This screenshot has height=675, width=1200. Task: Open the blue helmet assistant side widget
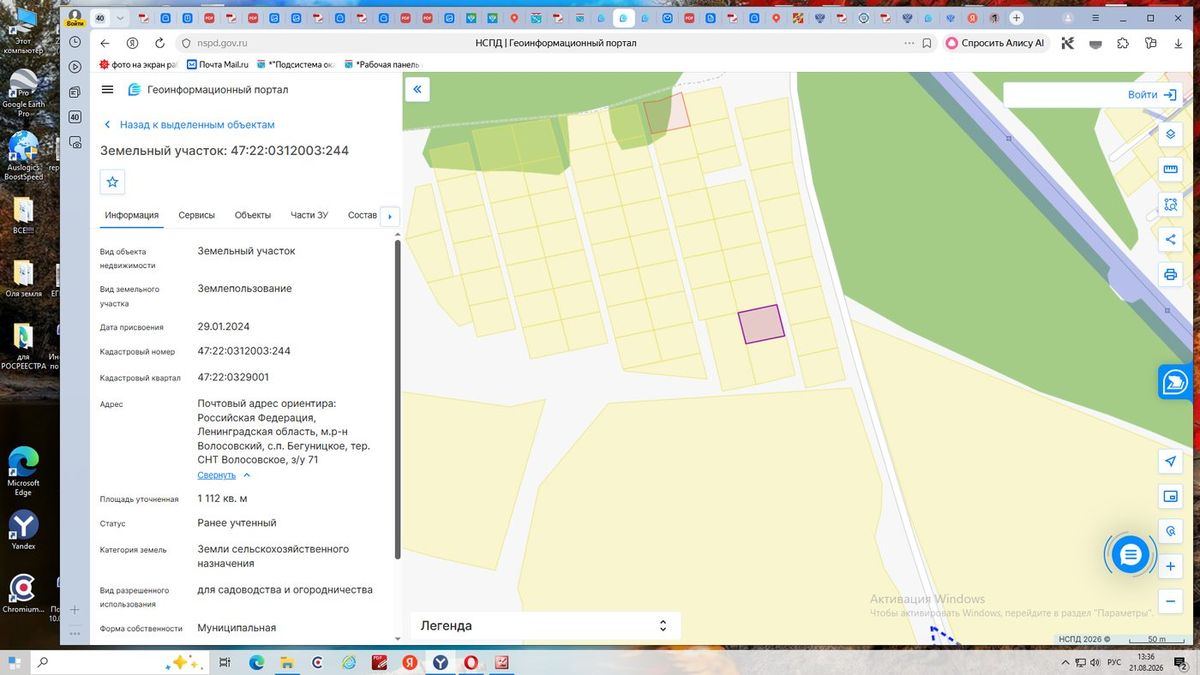[x=1176, y=382]
